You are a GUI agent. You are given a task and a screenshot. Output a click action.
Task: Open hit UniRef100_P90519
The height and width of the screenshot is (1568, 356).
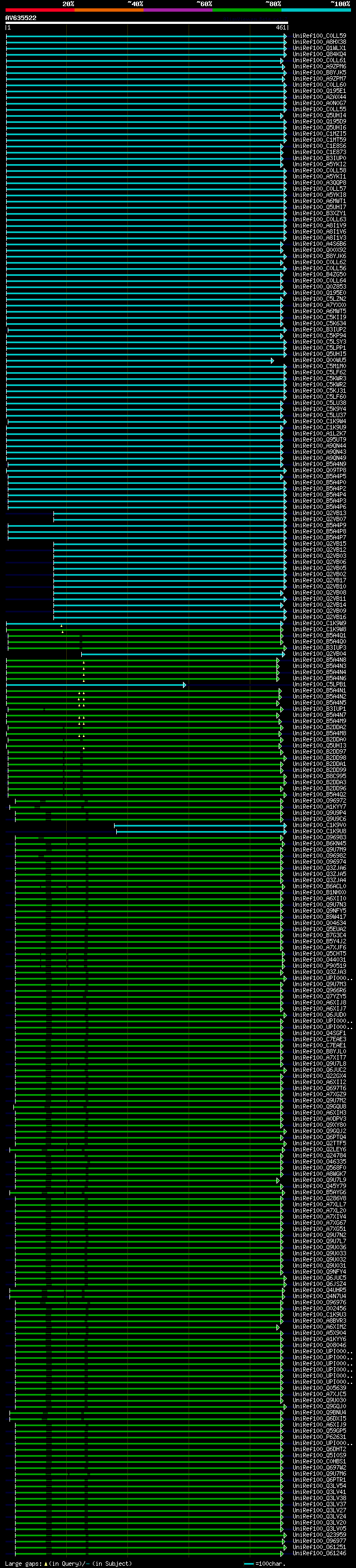pos(319,966)
